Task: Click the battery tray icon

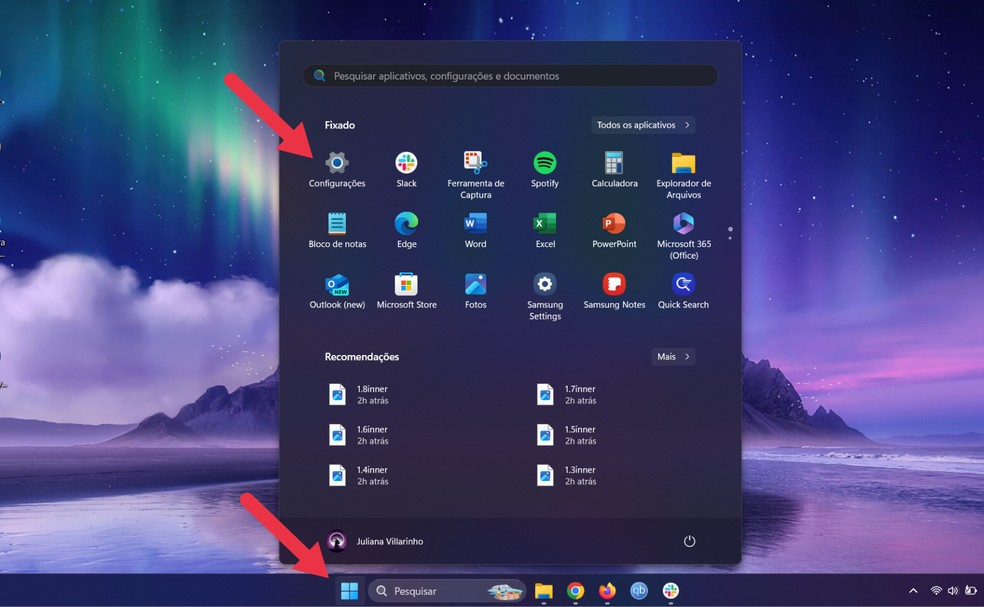Action: click(970, 590)
